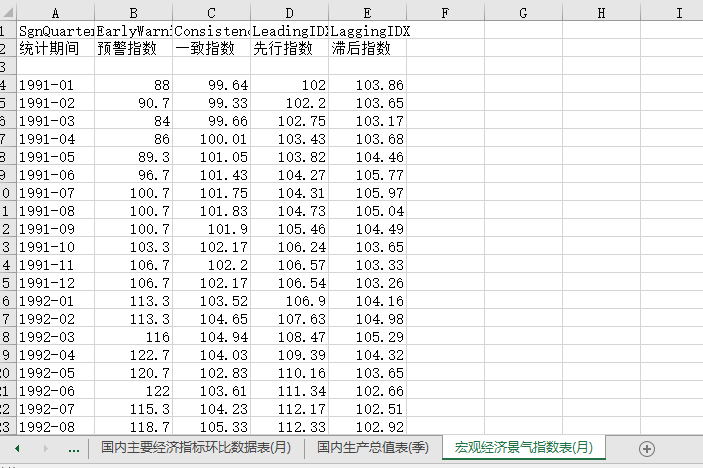Select all cells via corner triangle
The height and width of the screenshot is (468, 703).
(8, 12)
